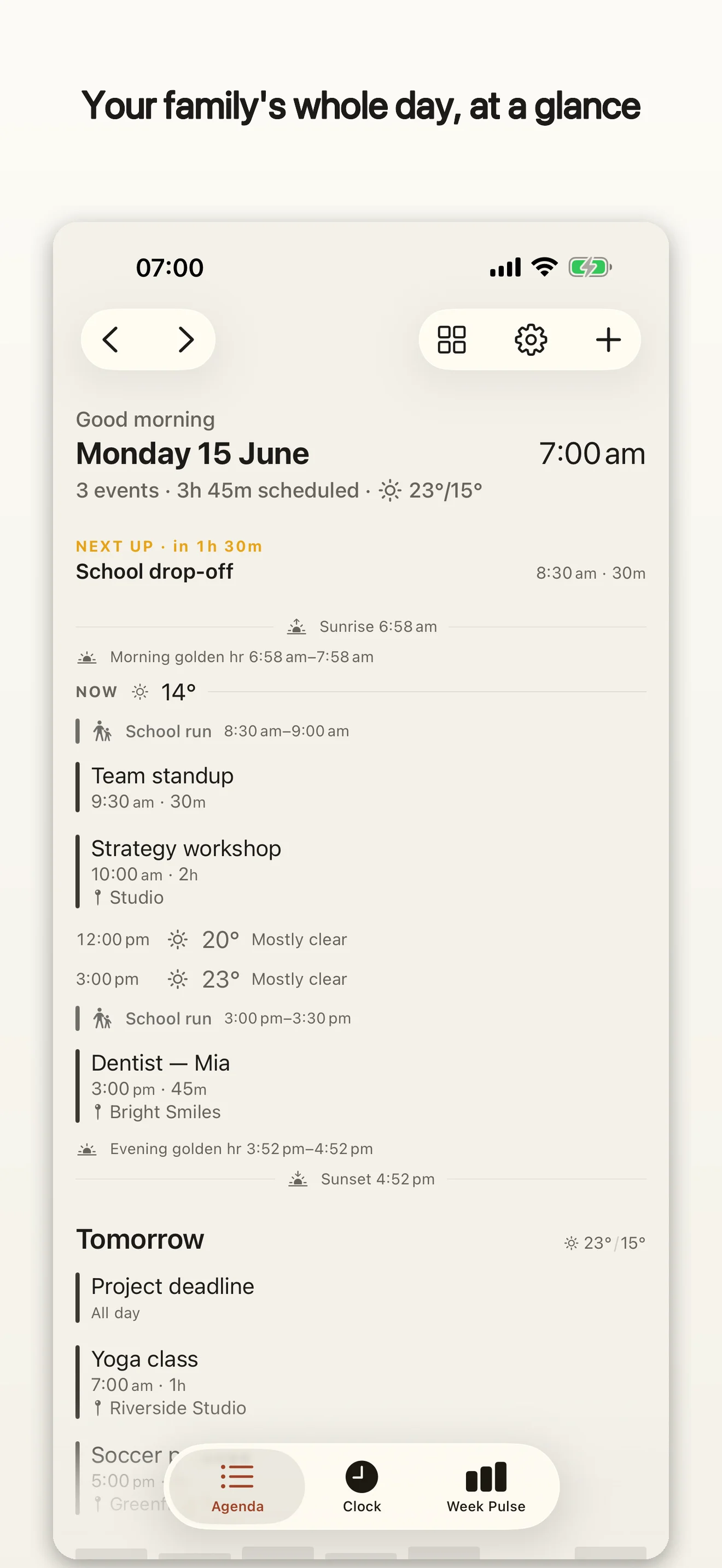Tap the sun weather icon beside 23°/15°

coord(390,490)
